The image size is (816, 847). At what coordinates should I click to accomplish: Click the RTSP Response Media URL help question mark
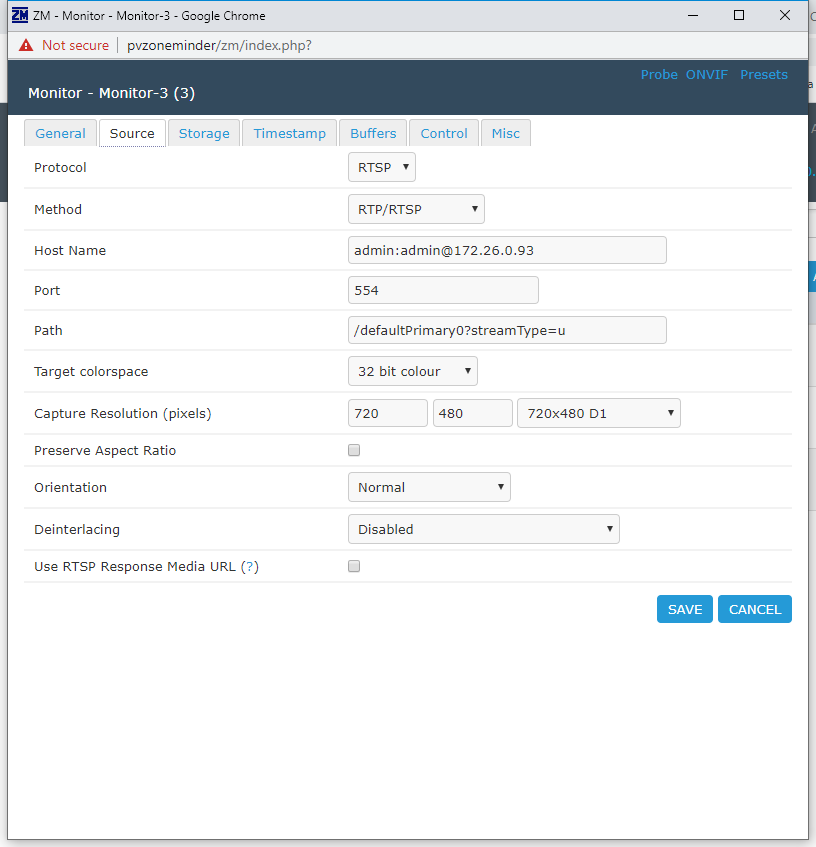click(x=249, y=567)
